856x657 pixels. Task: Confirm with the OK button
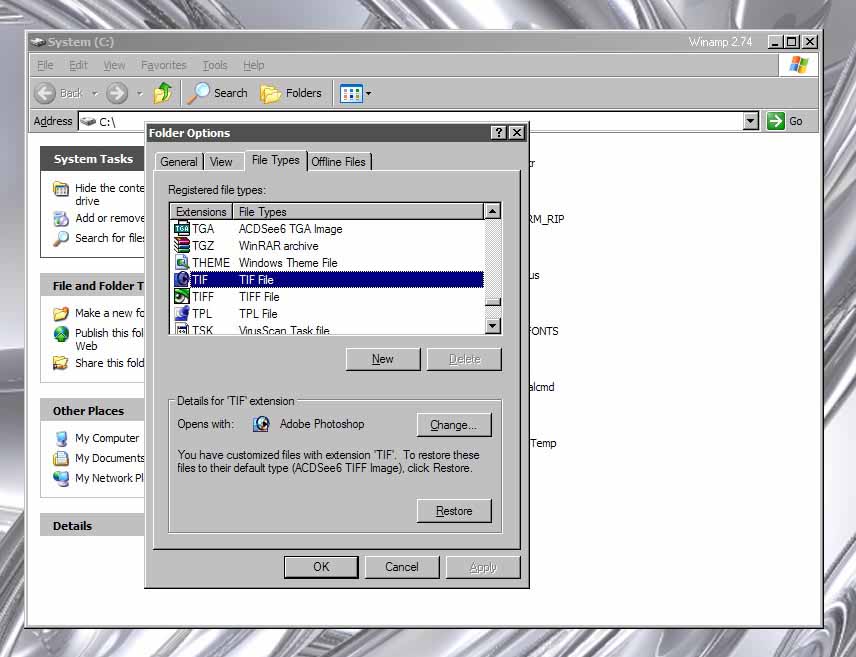[321, 567]
